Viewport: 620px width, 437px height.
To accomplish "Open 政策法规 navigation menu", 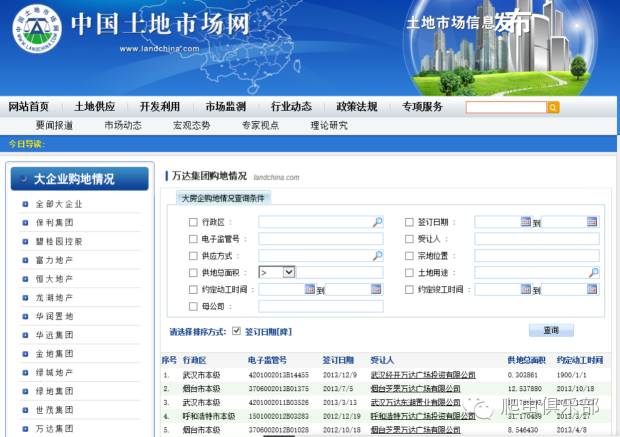I will [357, 106].
